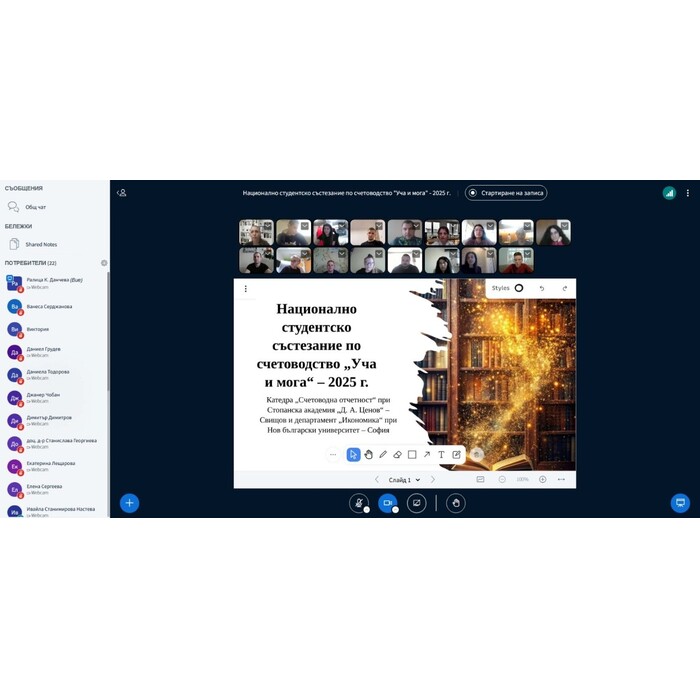Select the whiteboard pencil draw tool

(382, 455)
